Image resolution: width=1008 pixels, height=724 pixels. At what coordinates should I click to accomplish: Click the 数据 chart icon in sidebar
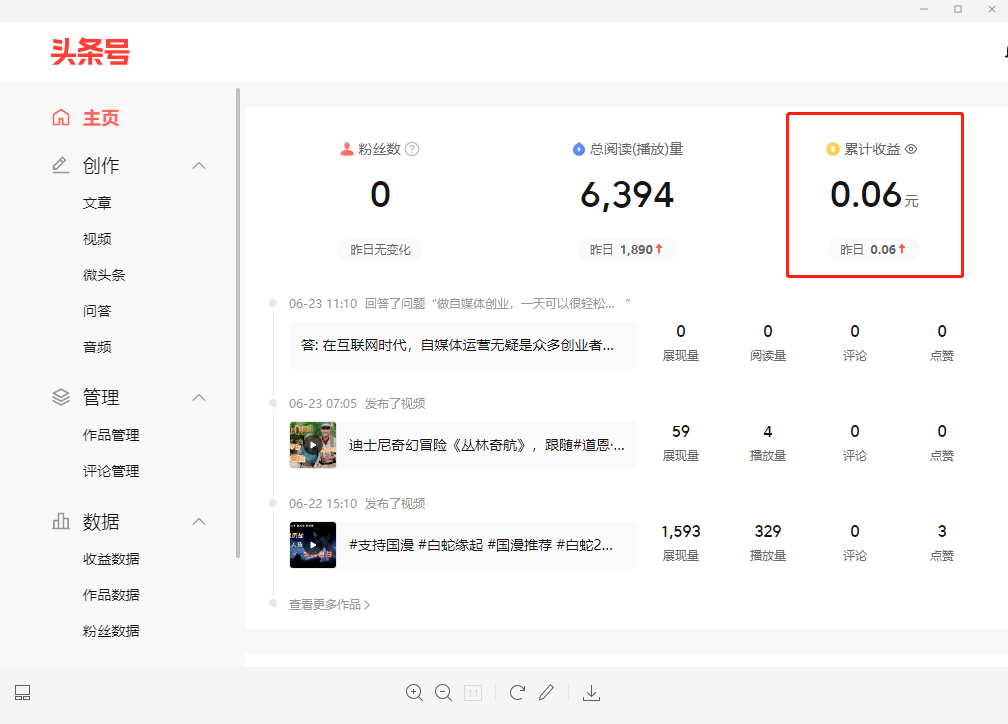pyautogui.click(x=60, y=521)
